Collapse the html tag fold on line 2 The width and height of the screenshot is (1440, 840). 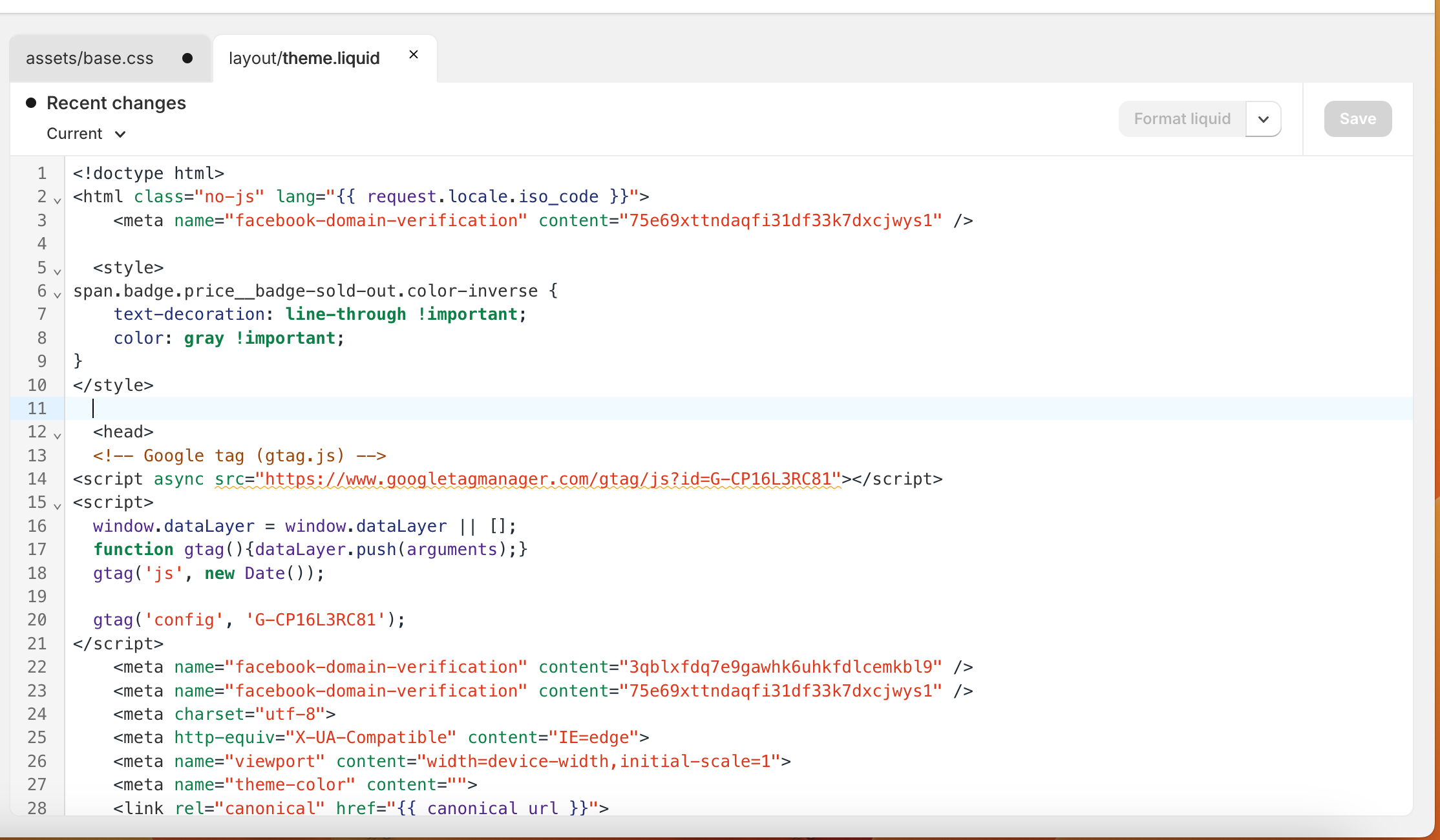click(58, 201)
